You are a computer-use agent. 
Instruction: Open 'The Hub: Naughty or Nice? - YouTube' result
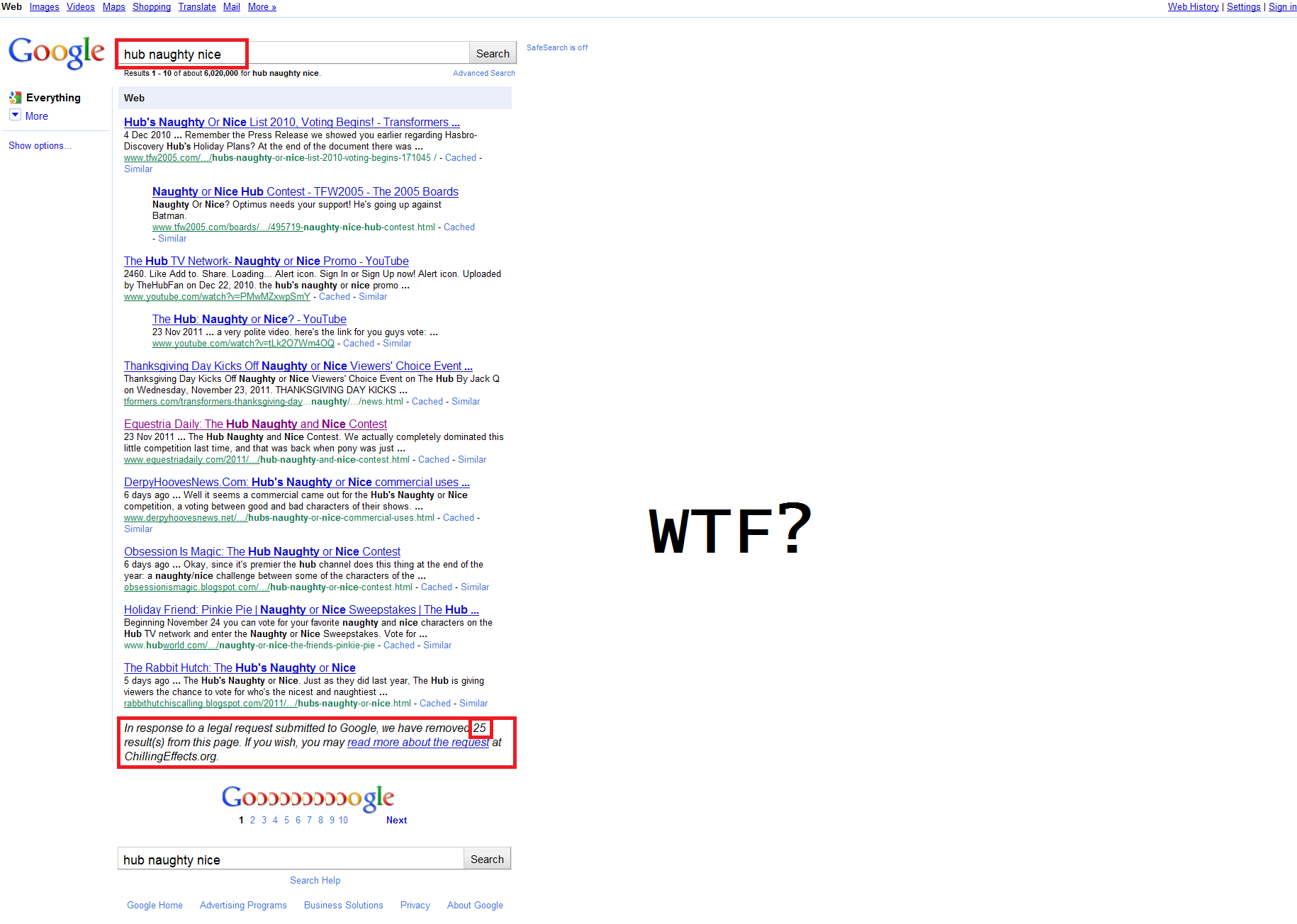[249, 319]
